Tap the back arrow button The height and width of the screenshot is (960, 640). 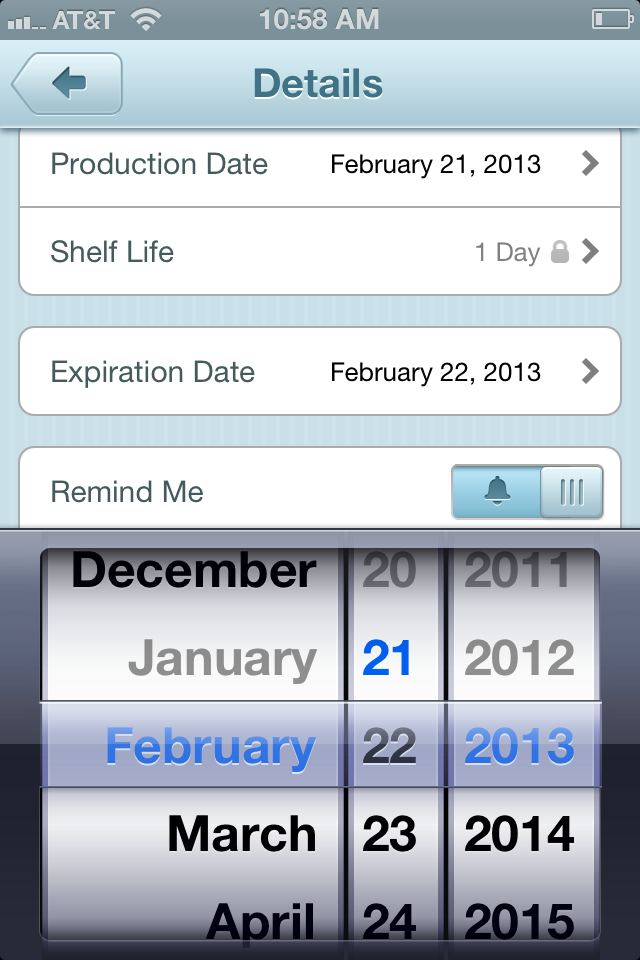click(67, 83)
